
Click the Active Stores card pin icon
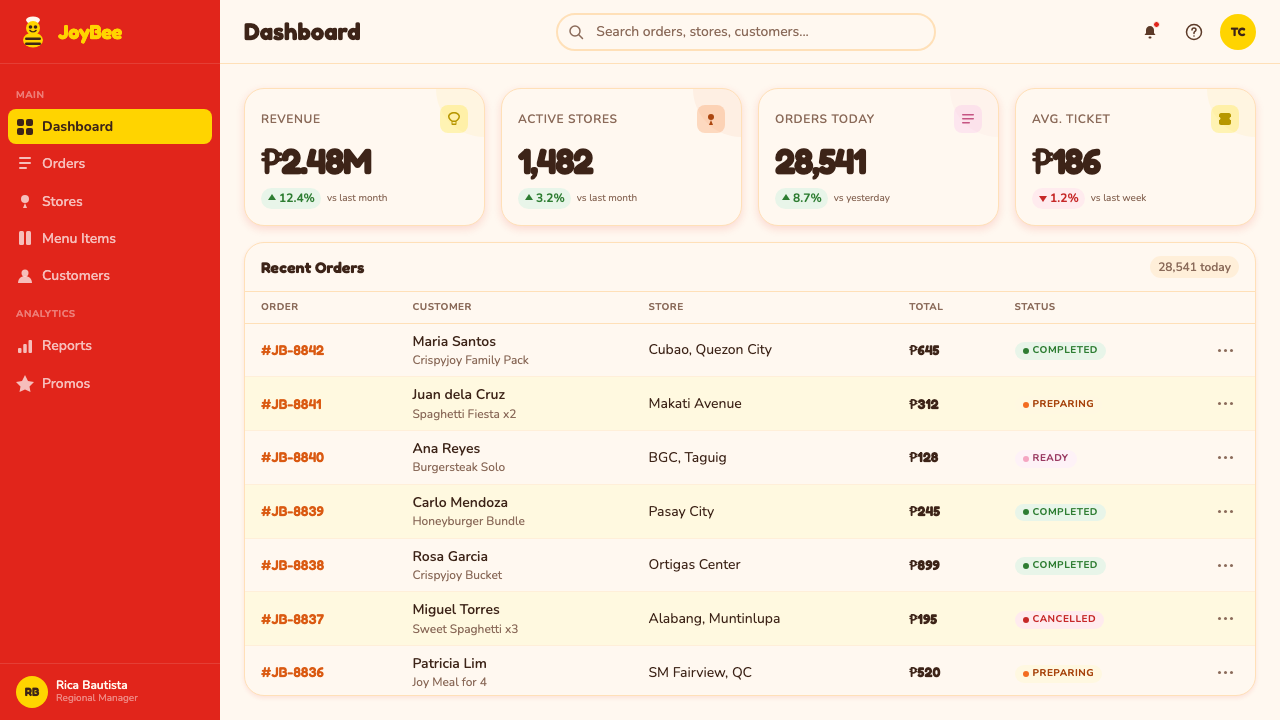tap(711, 119)
